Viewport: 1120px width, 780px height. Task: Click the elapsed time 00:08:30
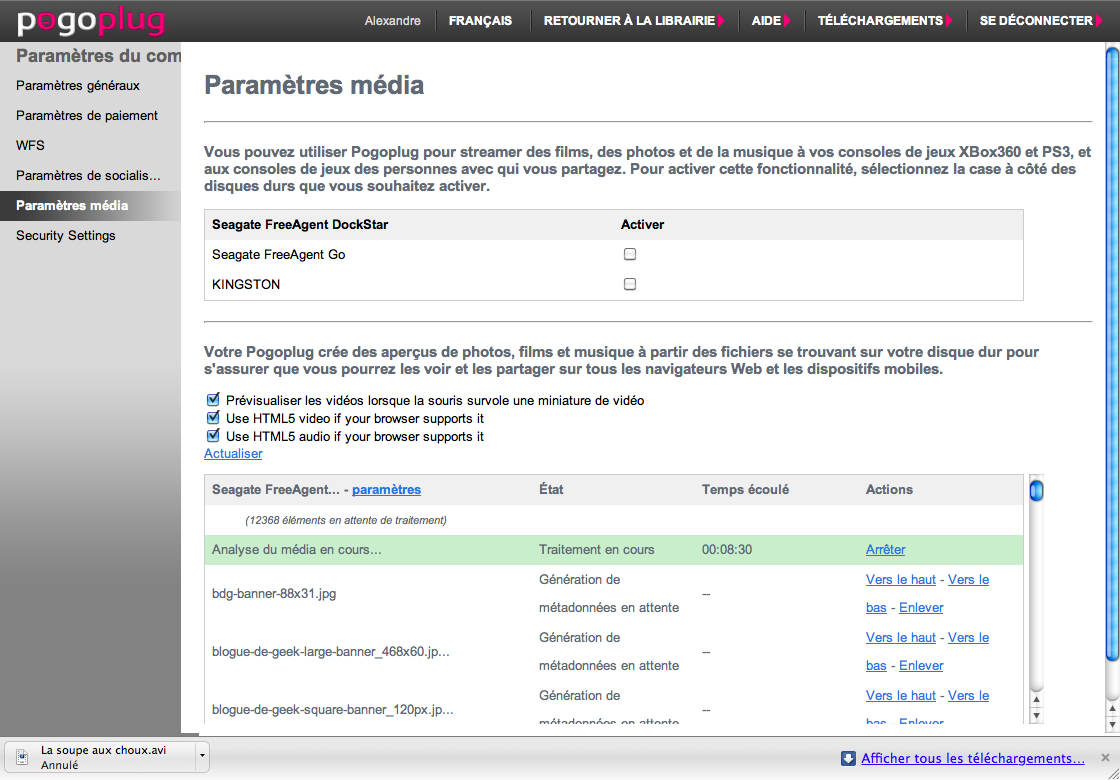coord(727,549)
